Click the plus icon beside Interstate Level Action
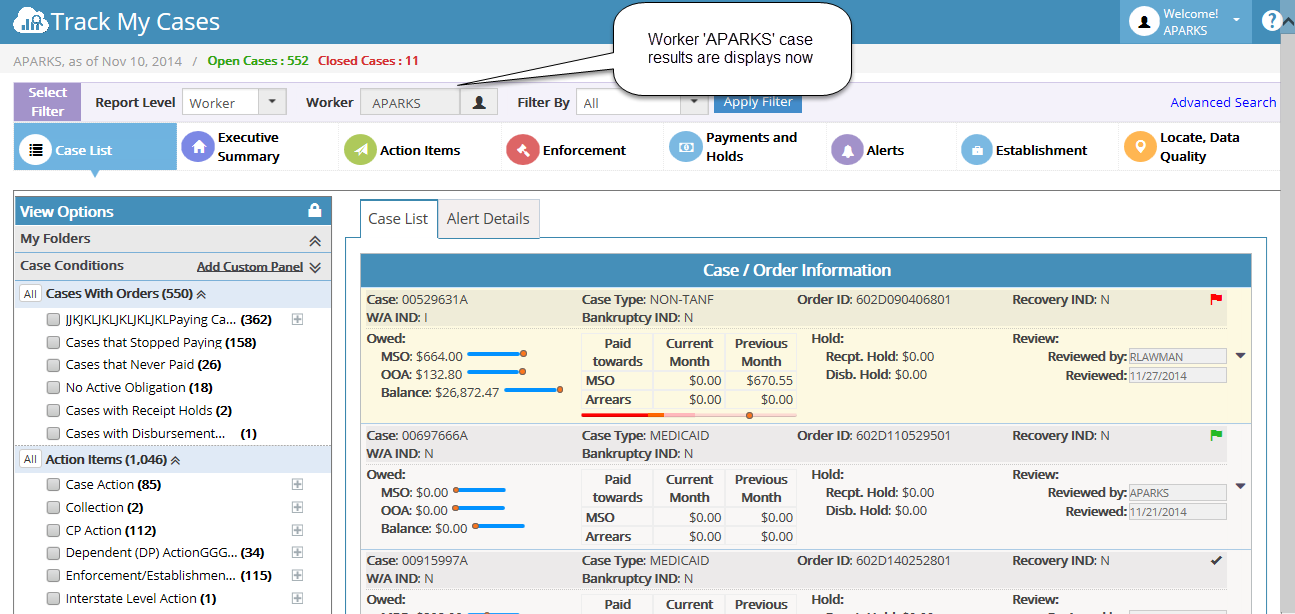The height and width of the screenshot is (614, 1295). pos(297,598)
